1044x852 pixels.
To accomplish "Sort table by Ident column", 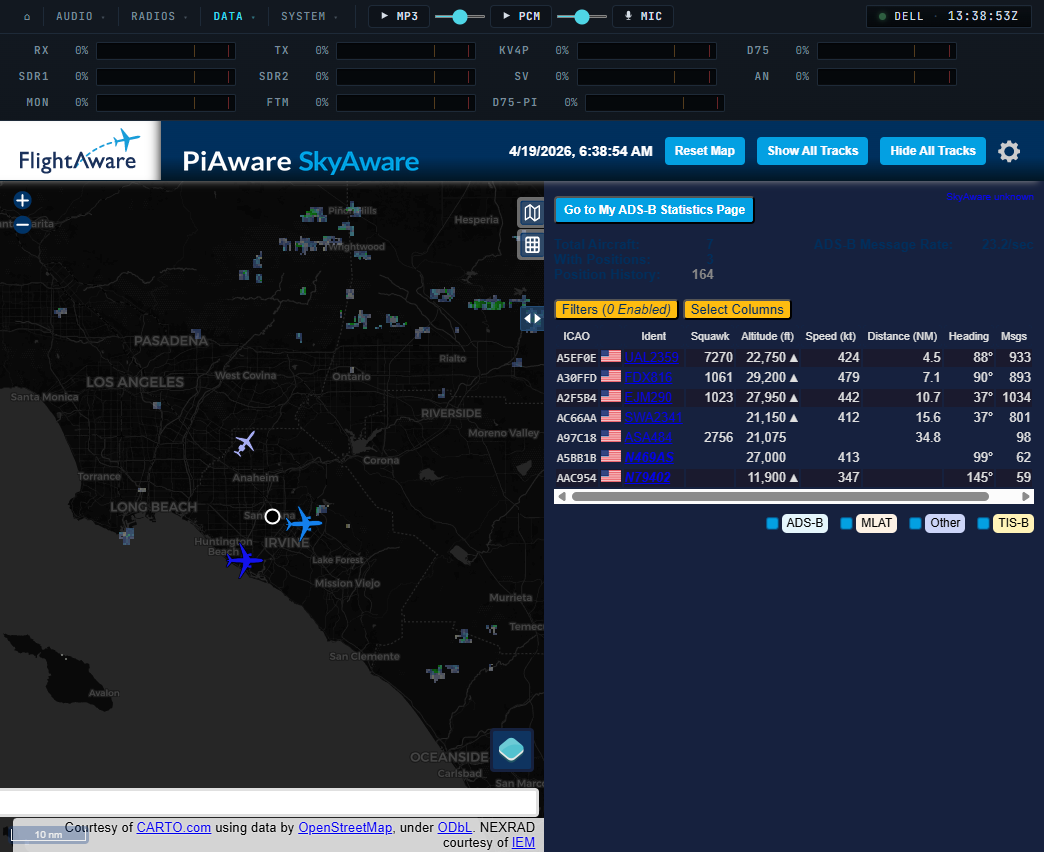I will pos(653,336).
